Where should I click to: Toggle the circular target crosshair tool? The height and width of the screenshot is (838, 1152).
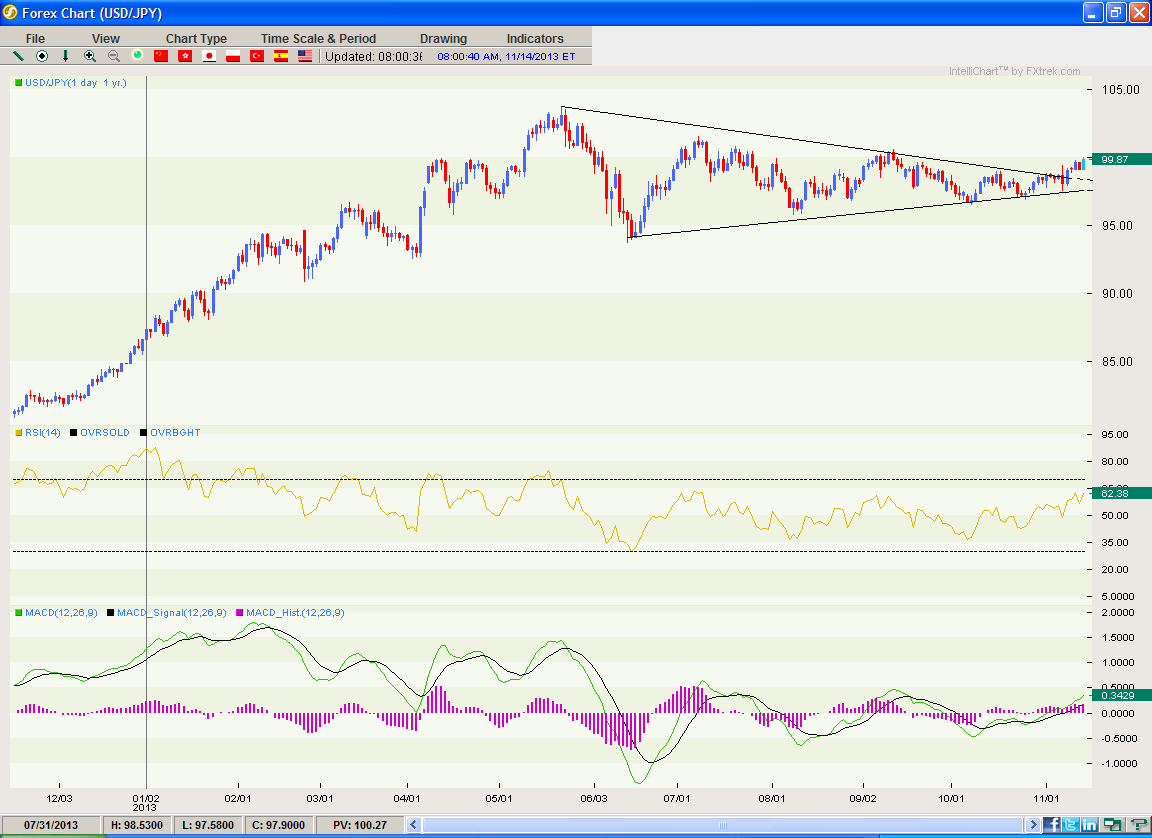(x=42, y=56)
